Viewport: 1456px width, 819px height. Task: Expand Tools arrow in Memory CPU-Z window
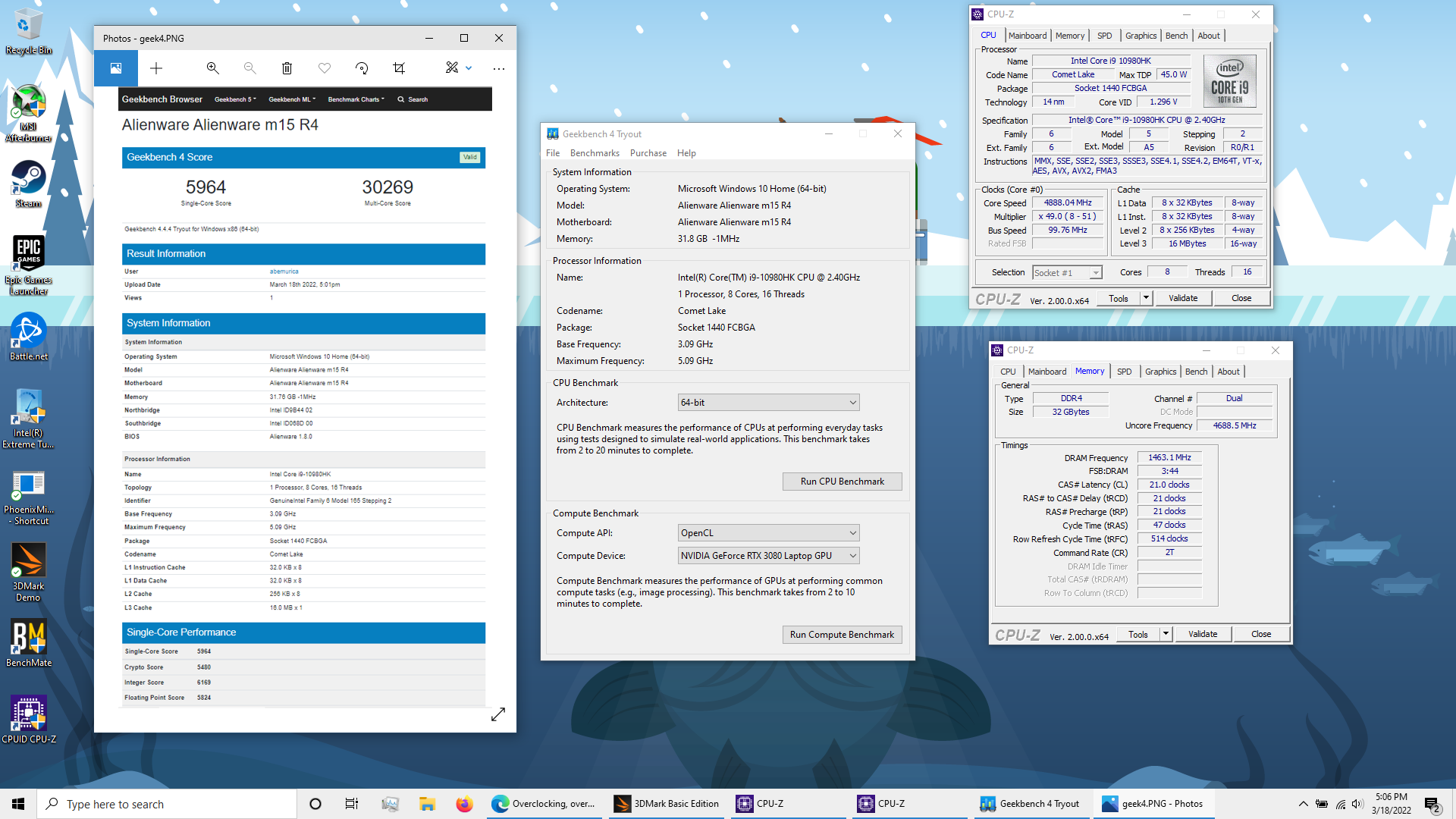[x=1166, y=634]
